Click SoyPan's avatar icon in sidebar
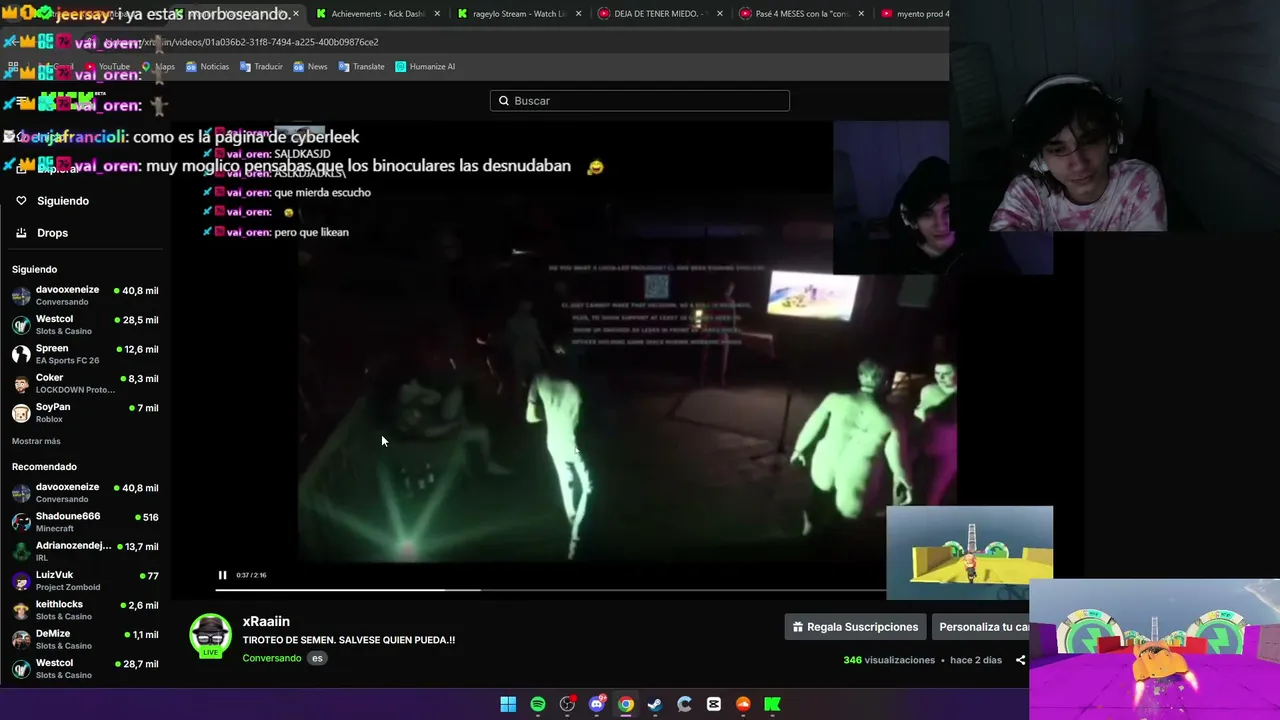1280x720 pixels. point(21,412)
